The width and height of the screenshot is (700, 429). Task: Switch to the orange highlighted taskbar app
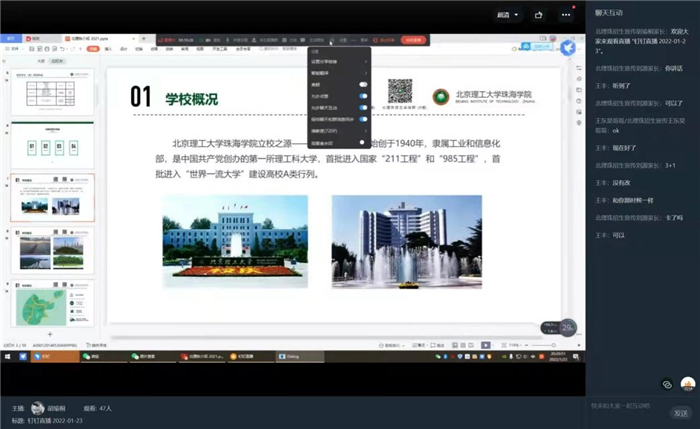pyautogui.click(x=54, y=356)
